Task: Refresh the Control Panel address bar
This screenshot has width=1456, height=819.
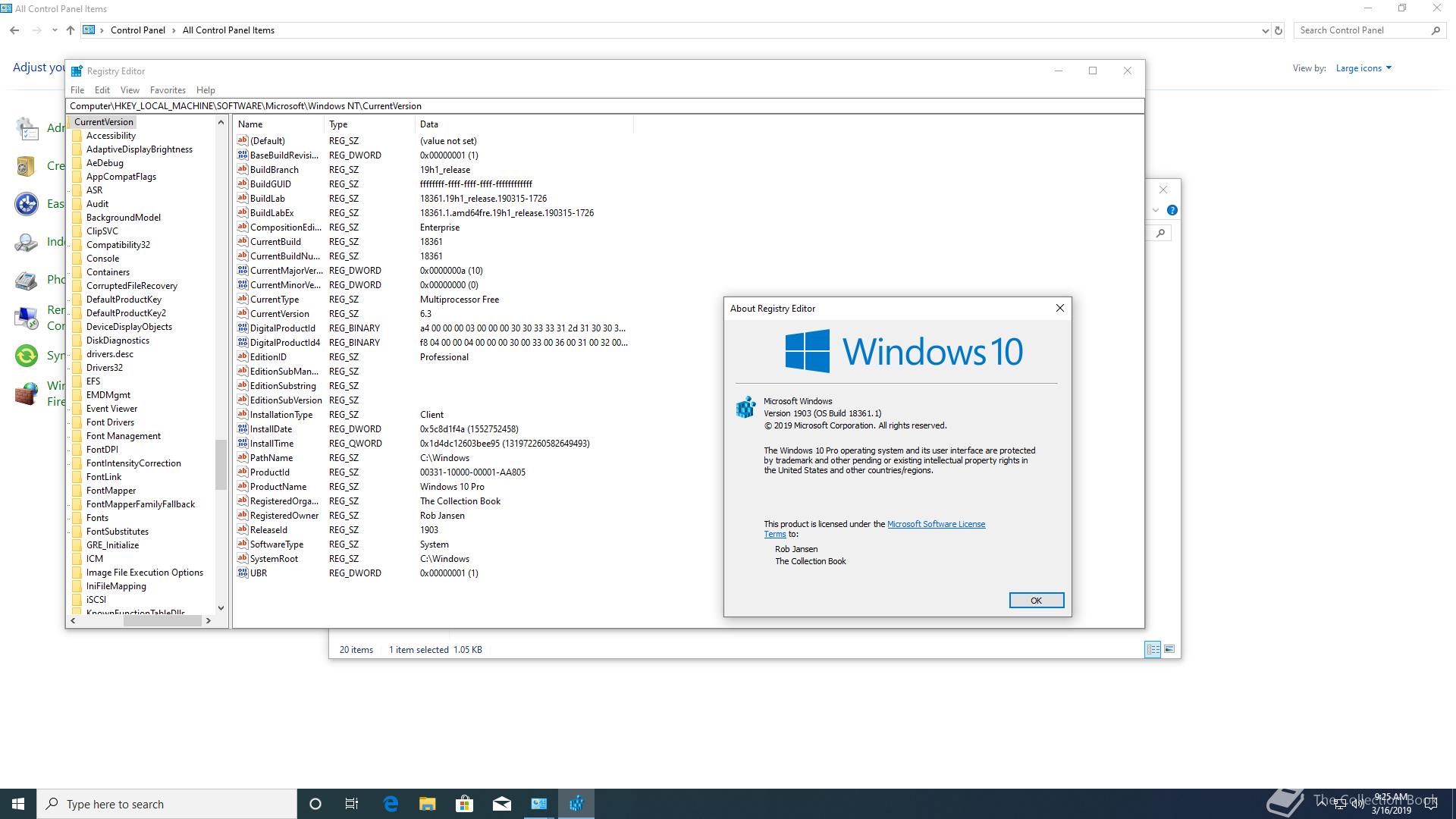Action: tap(1279, 30)
